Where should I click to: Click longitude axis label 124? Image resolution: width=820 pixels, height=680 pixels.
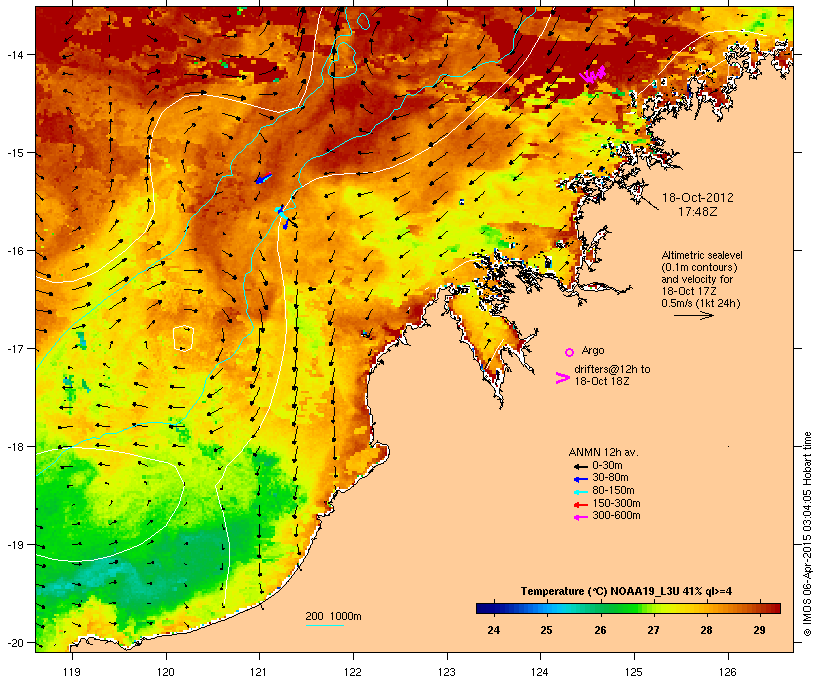point(540,672)
